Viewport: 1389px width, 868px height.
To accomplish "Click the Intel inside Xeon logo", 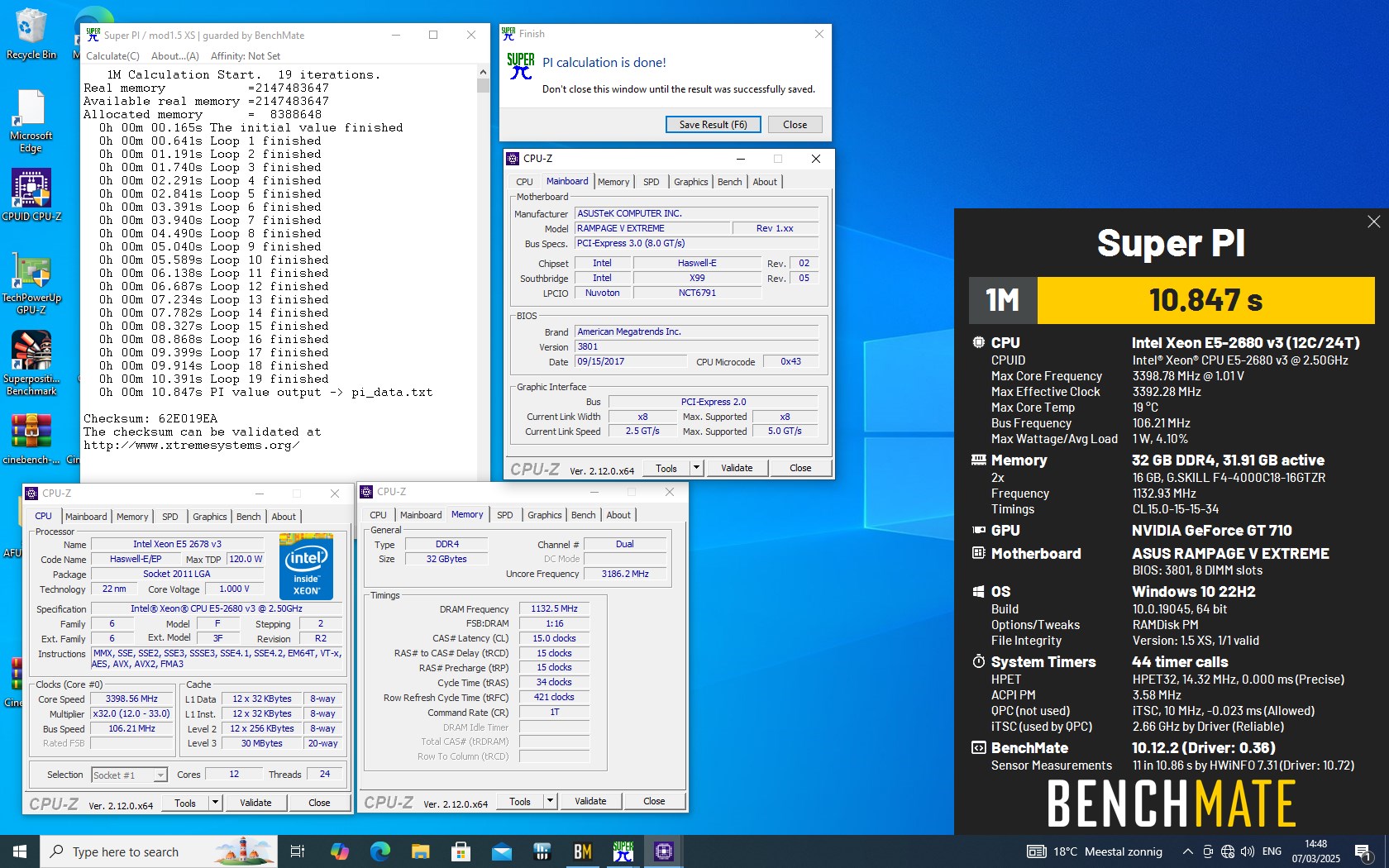I will [x=306, y=566].
